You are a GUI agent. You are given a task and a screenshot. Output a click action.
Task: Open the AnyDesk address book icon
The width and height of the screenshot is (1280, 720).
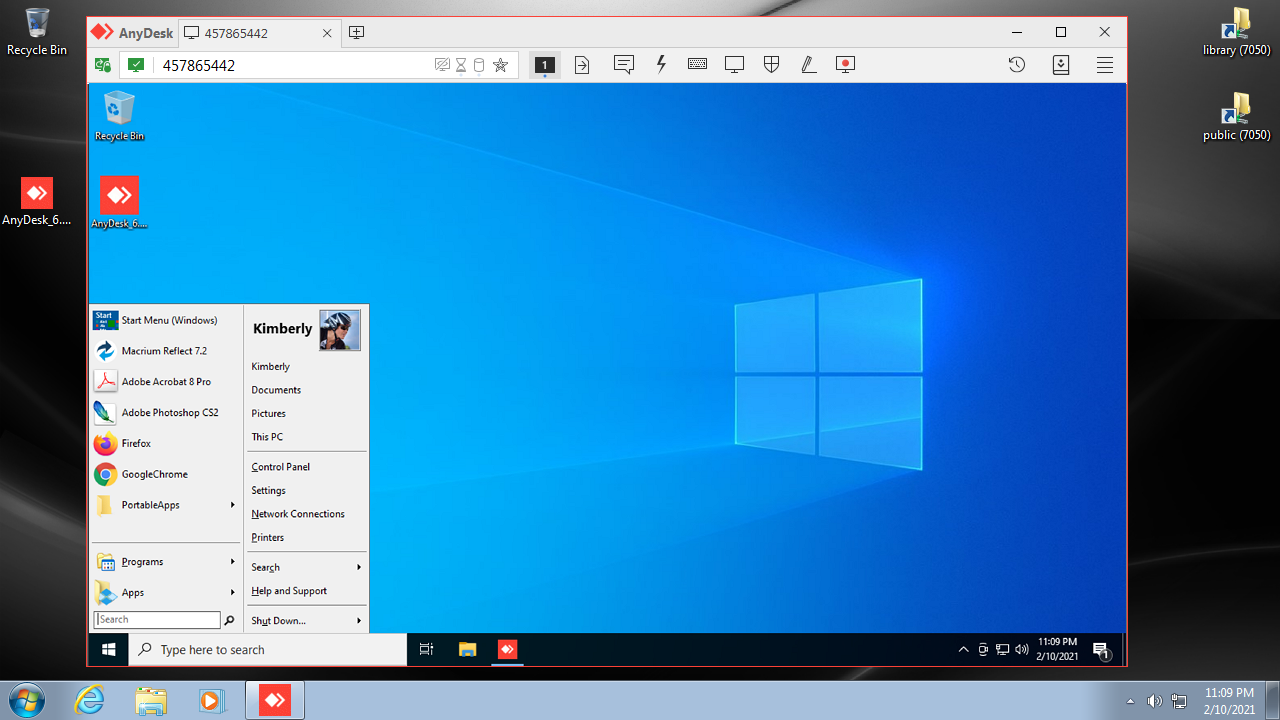[x=1061, y=65]
